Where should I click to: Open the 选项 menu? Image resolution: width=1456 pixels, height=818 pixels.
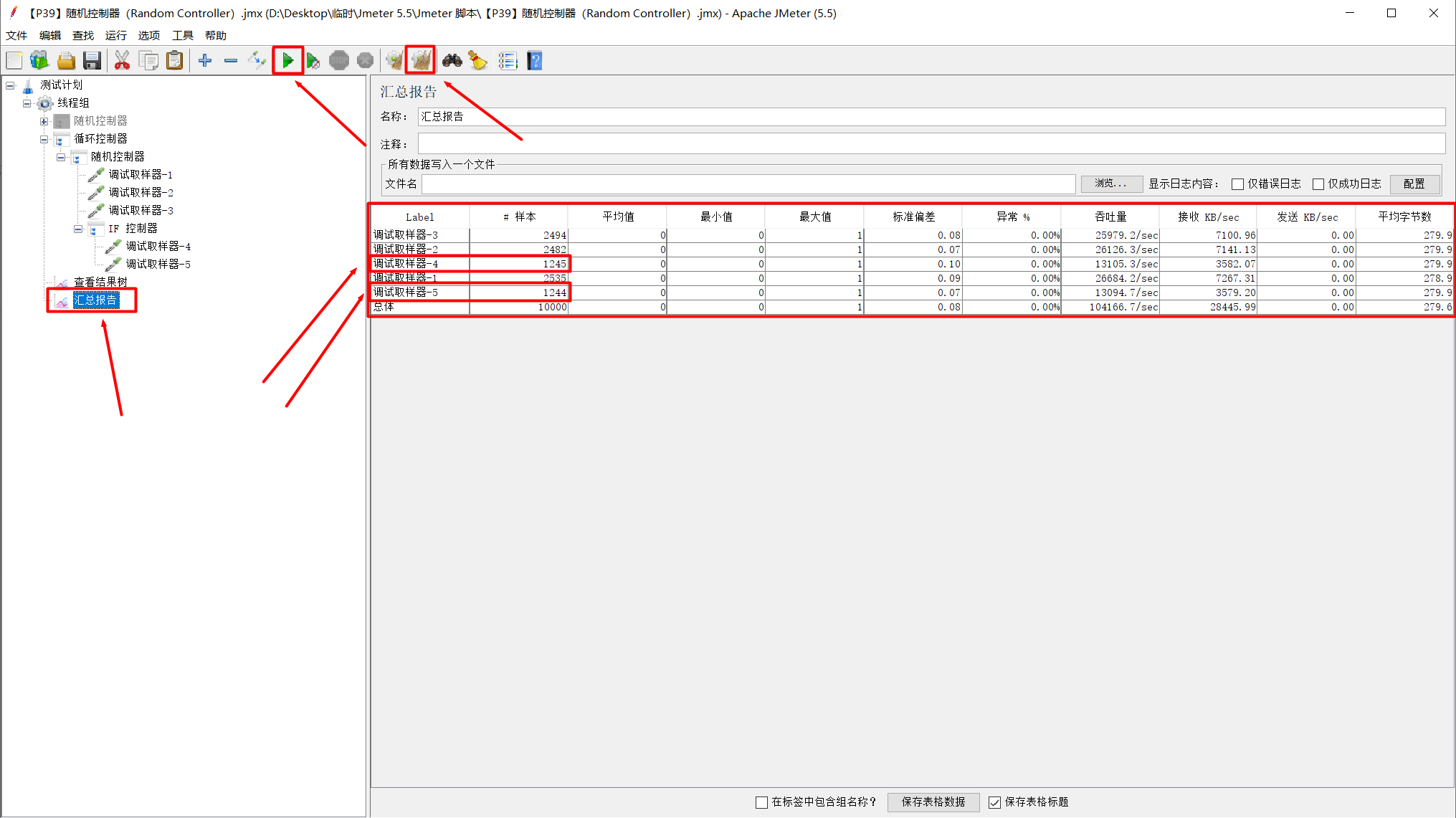(149, 35)
